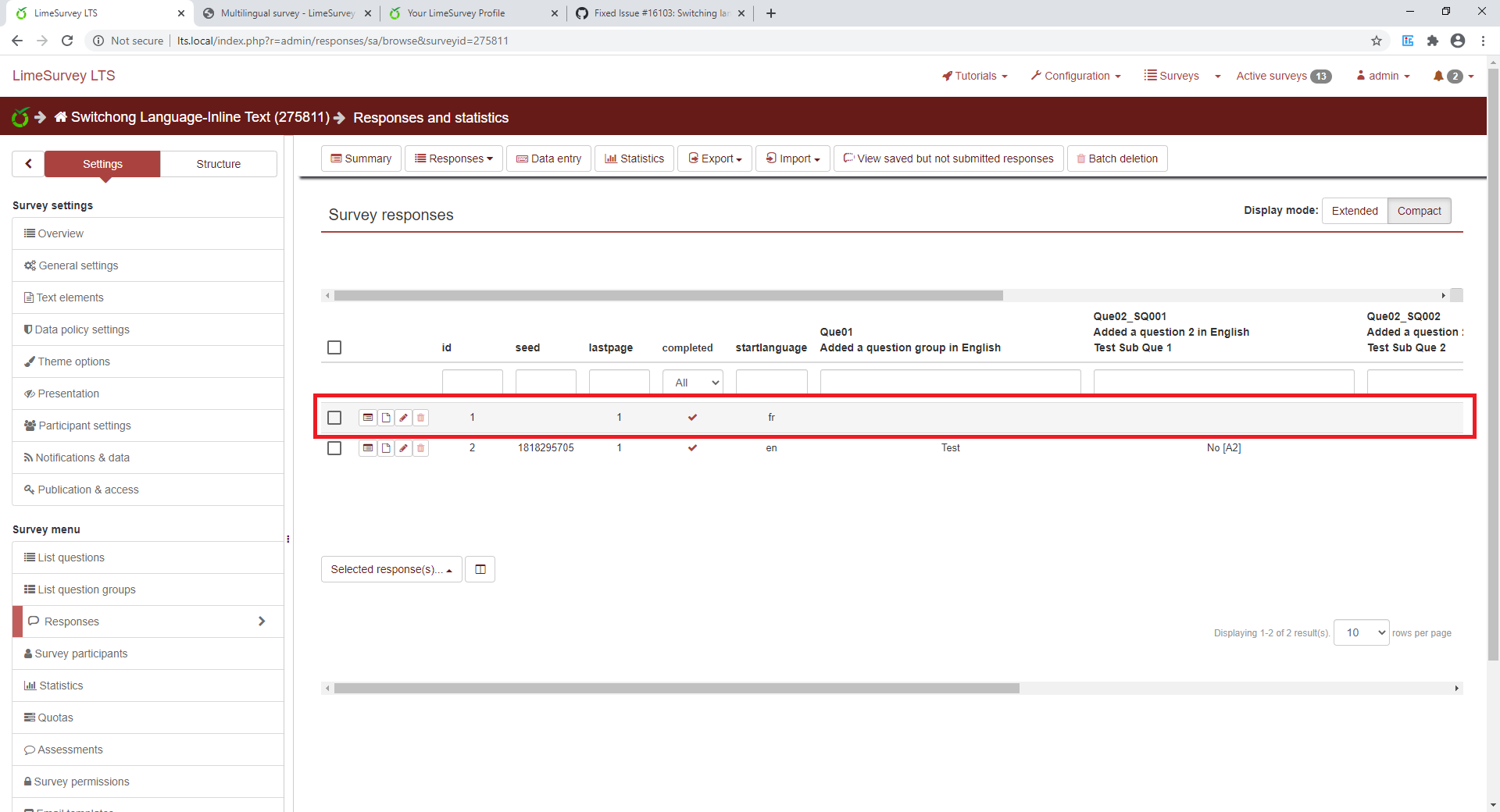This screenshot has height=812, width=1500.
Task: Select all responses with header checkbox
Action: tap(334, 347)
